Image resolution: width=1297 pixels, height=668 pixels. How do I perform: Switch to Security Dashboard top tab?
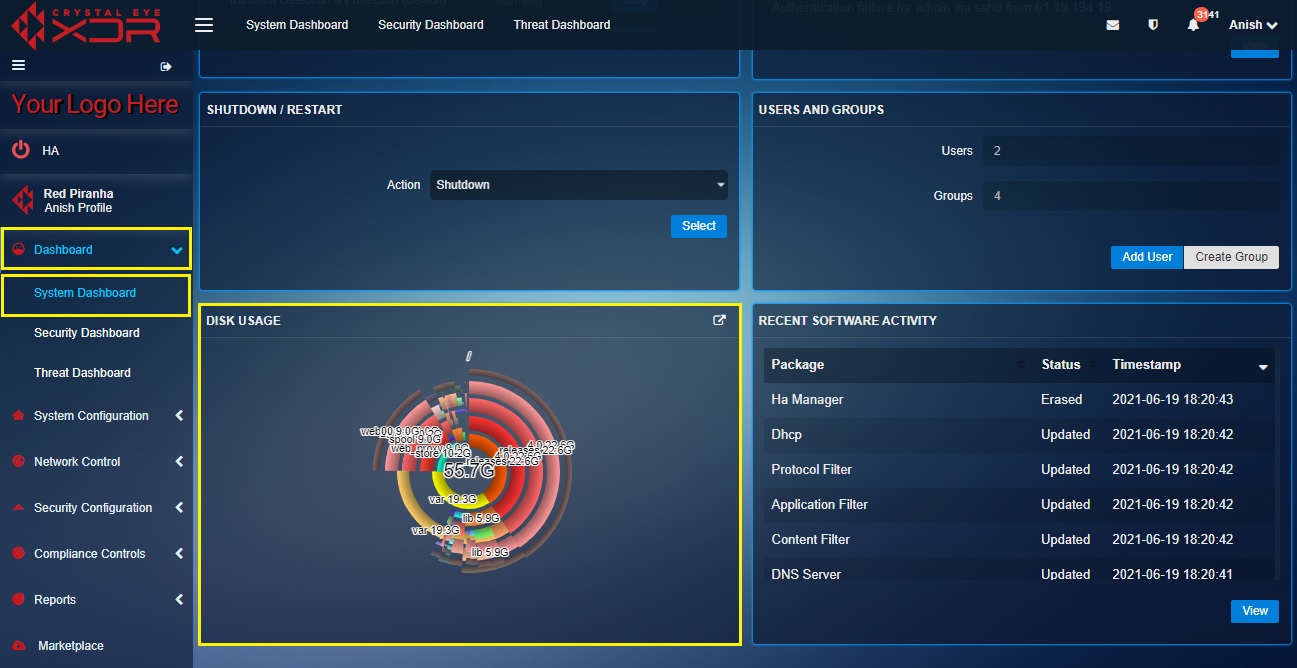click(x=431, y=25)
